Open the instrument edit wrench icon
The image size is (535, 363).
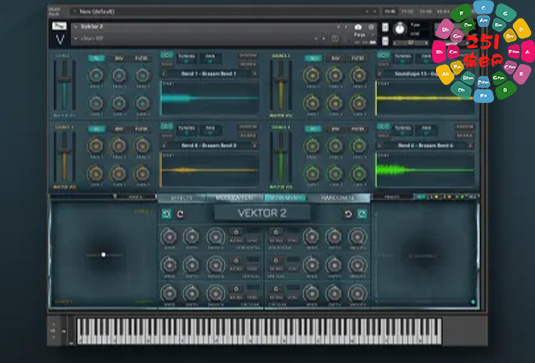pos(59,26)
